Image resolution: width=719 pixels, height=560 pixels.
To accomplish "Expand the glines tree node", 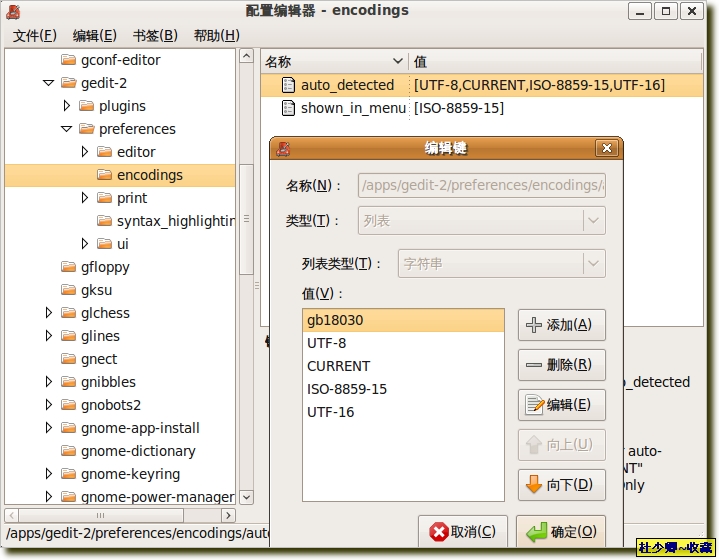I will (49, 336).
